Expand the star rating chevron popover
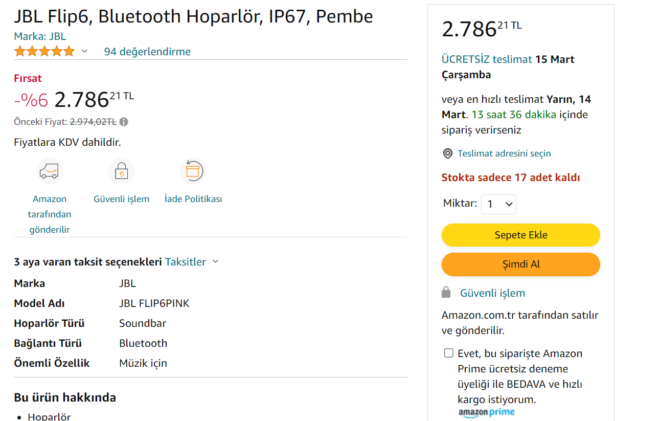This screenshot has height=421, width=660. click(x=84, y=51)
